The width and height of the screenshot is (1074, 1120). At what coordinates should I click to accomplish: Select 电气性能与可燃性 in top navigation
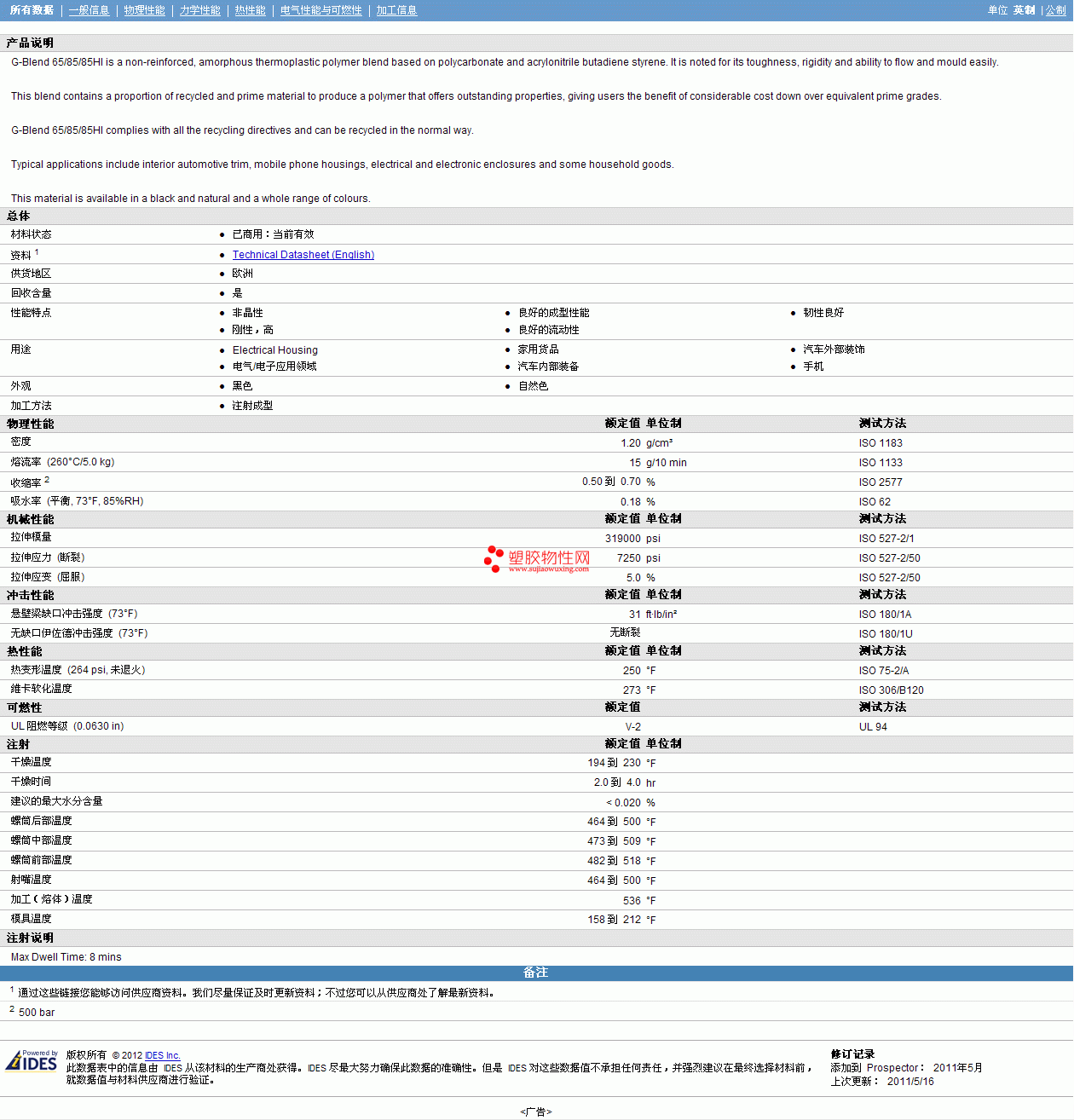coord(321,10)
